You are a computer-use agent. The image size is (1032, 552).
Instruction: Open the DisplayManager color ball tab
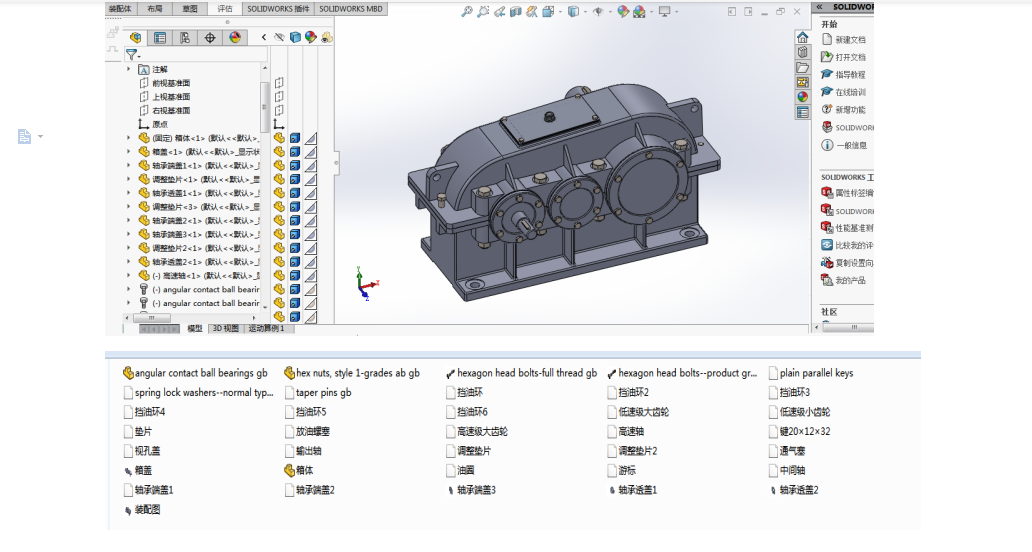point(235,38)
